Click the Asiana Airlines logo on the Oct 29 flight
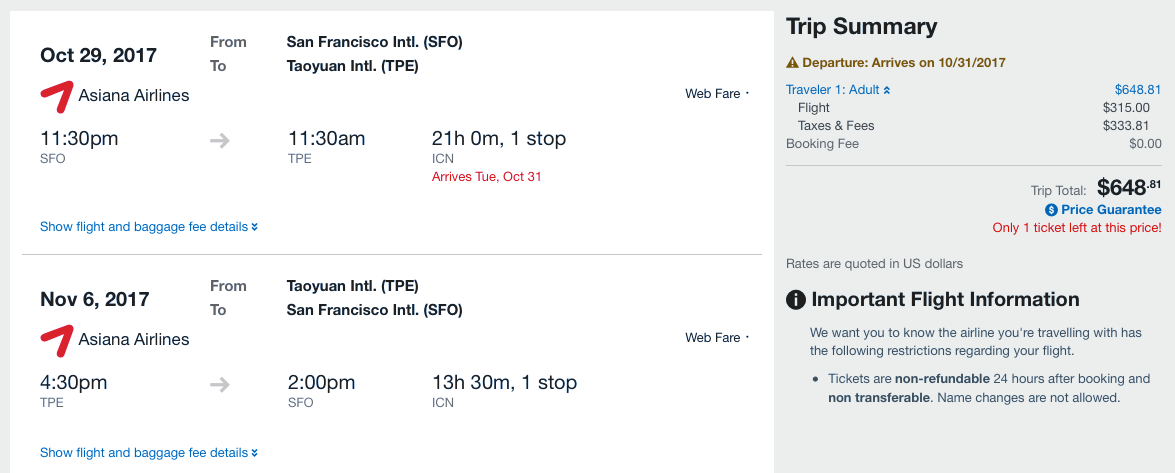Screen dimensions: 1175x473 (56, 96)
